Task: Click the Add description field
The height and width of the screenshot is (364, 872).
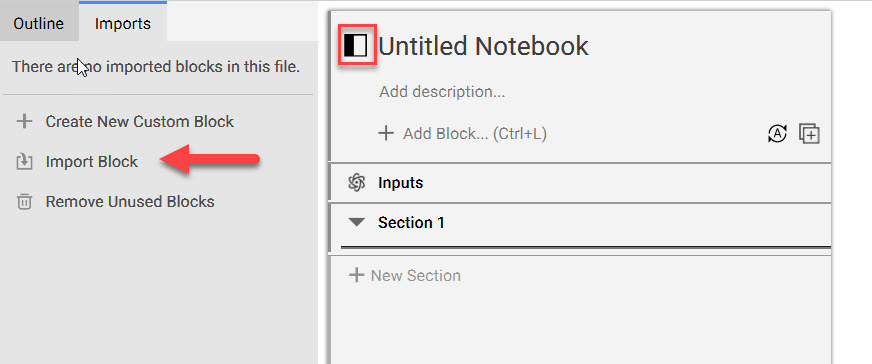Action: pyautogui.click(x=442, y=92)
